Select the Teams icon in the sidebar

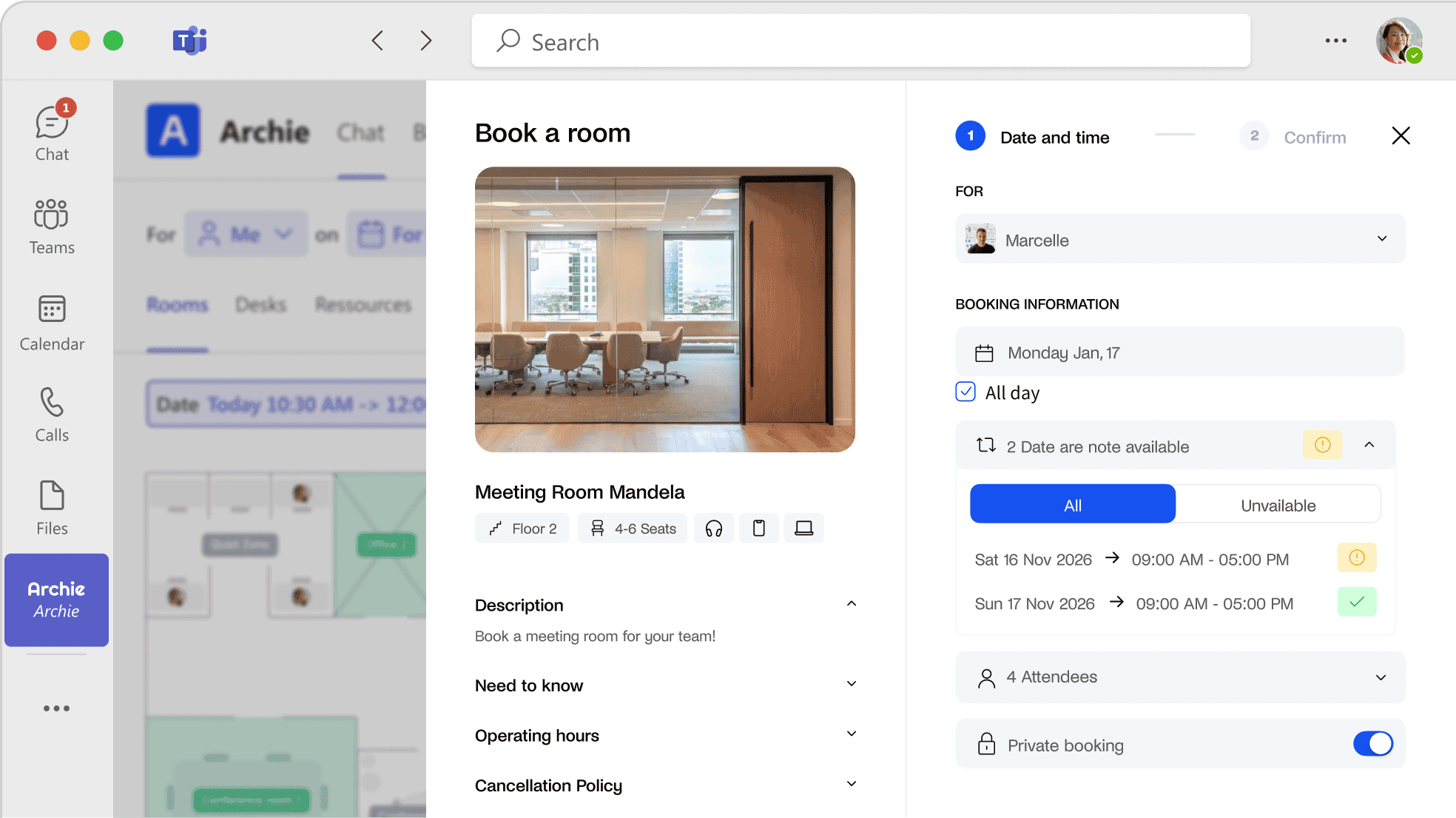51,224
